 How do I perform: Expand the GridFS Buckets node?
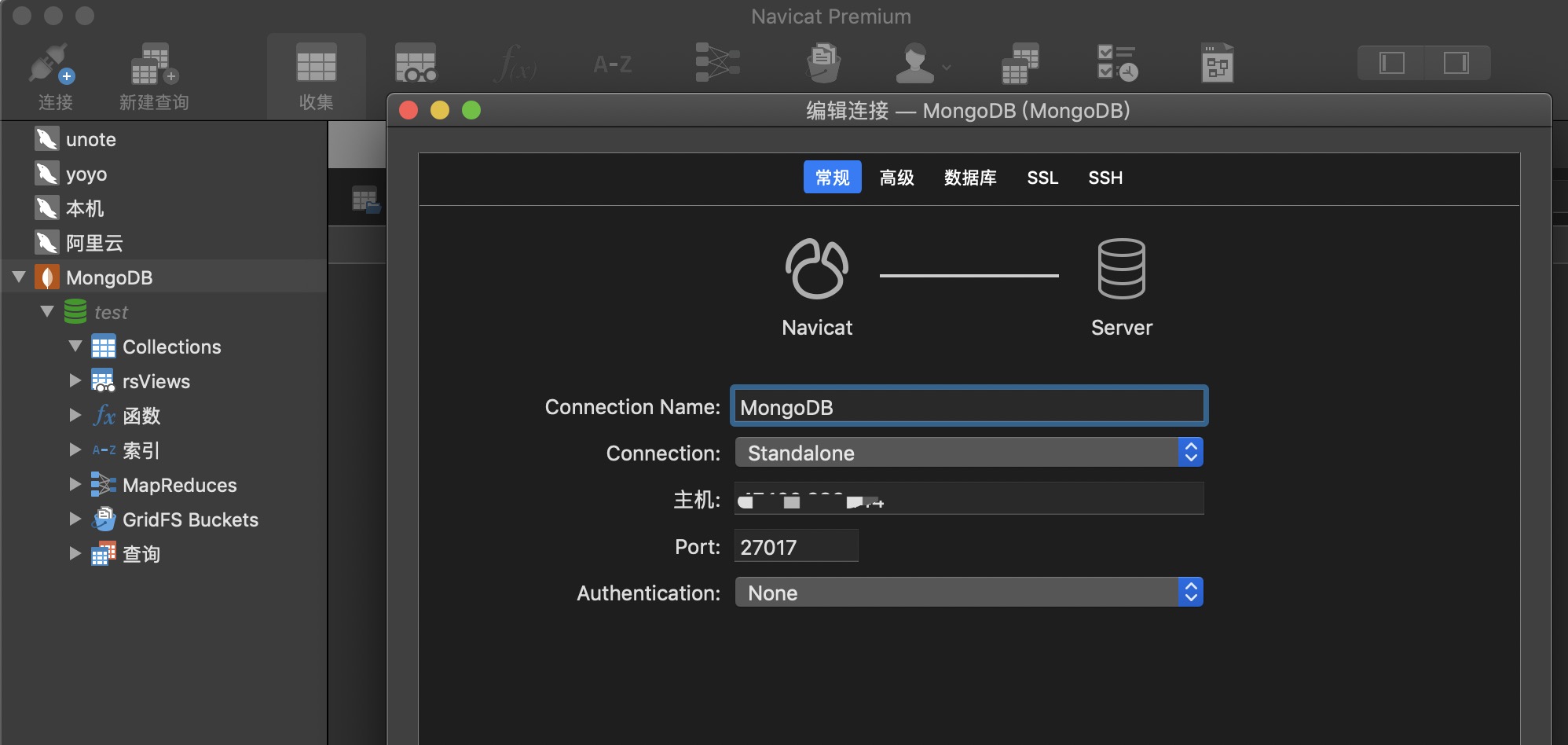click(x=75, y=519)
